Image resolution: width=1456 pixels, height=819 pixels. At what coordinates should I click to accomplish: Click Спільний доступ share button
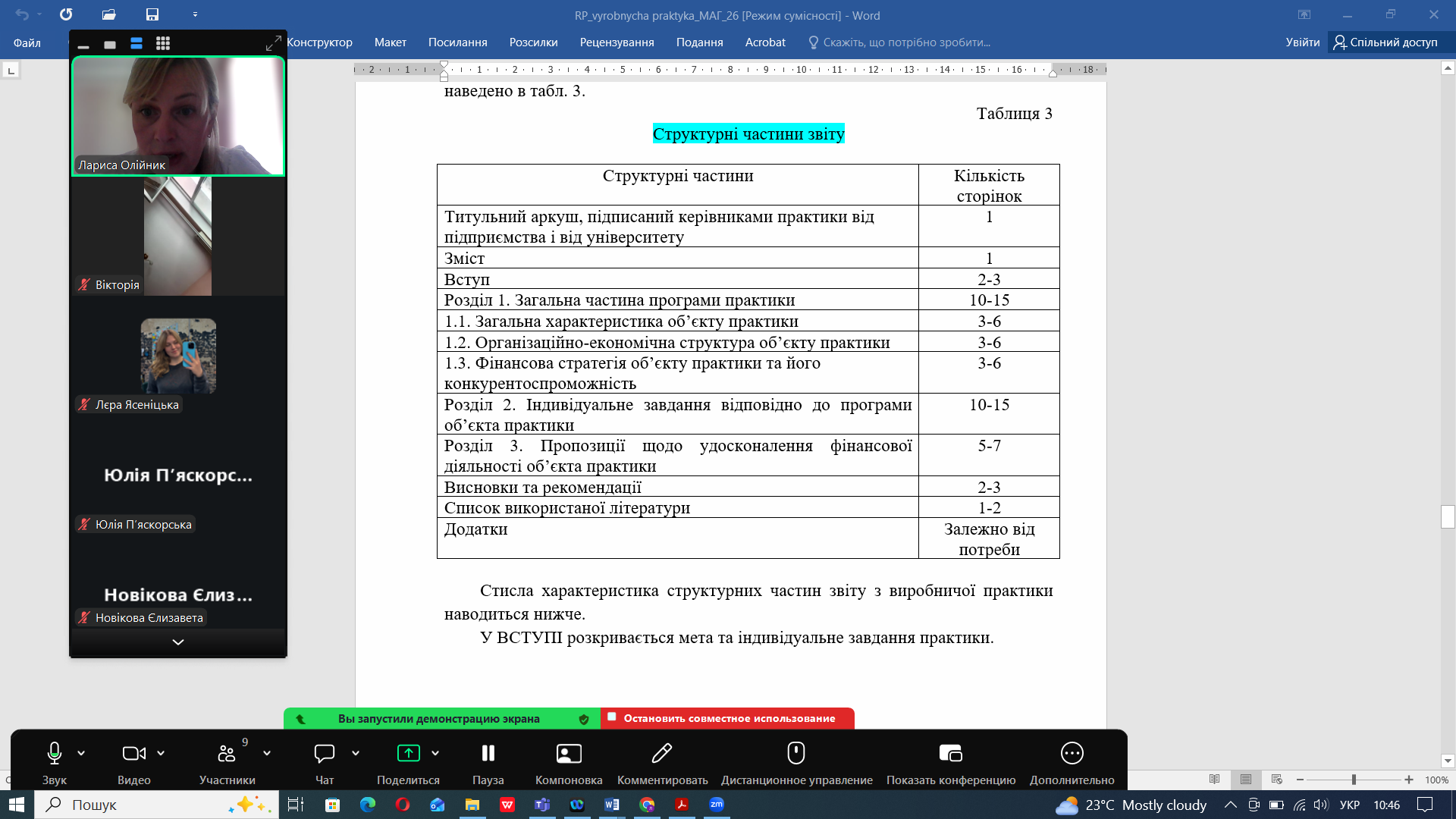pyautogui.click(x=1385, y=42)
